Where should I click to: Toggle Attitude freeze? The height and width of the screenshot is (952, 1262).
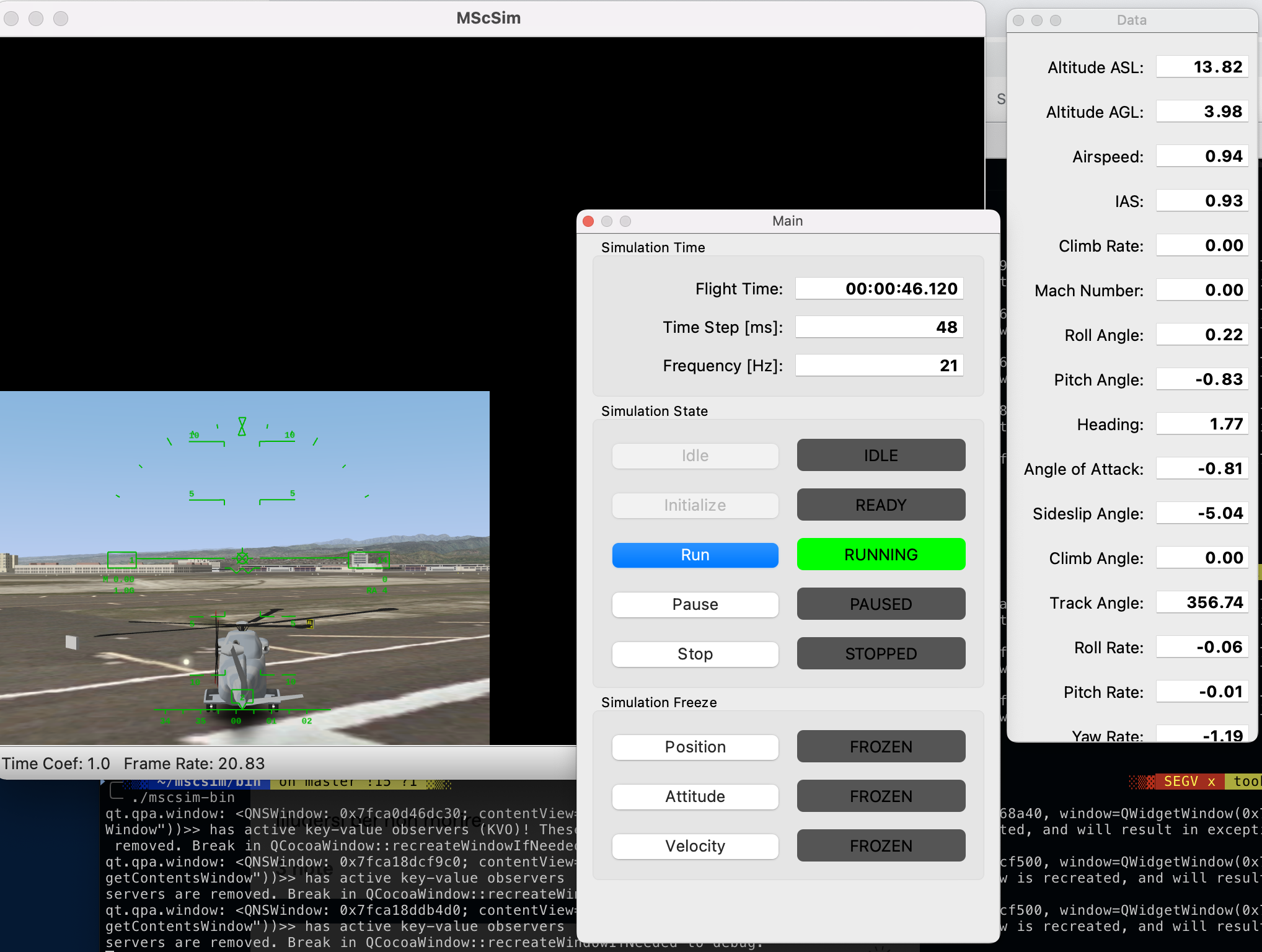(695, 796)
